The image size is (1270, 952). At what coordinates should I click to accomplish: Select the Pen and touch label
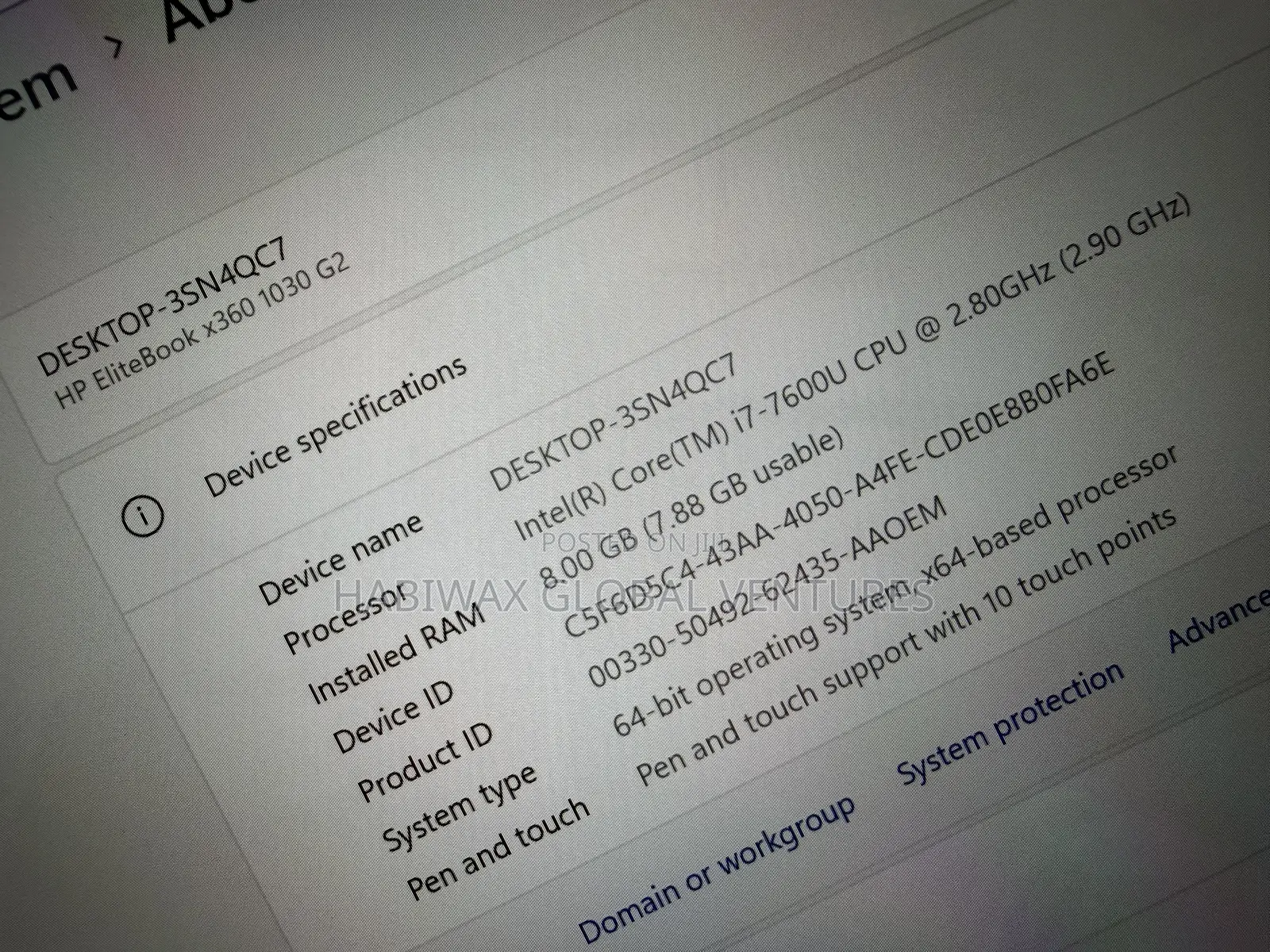click(498, 849)
